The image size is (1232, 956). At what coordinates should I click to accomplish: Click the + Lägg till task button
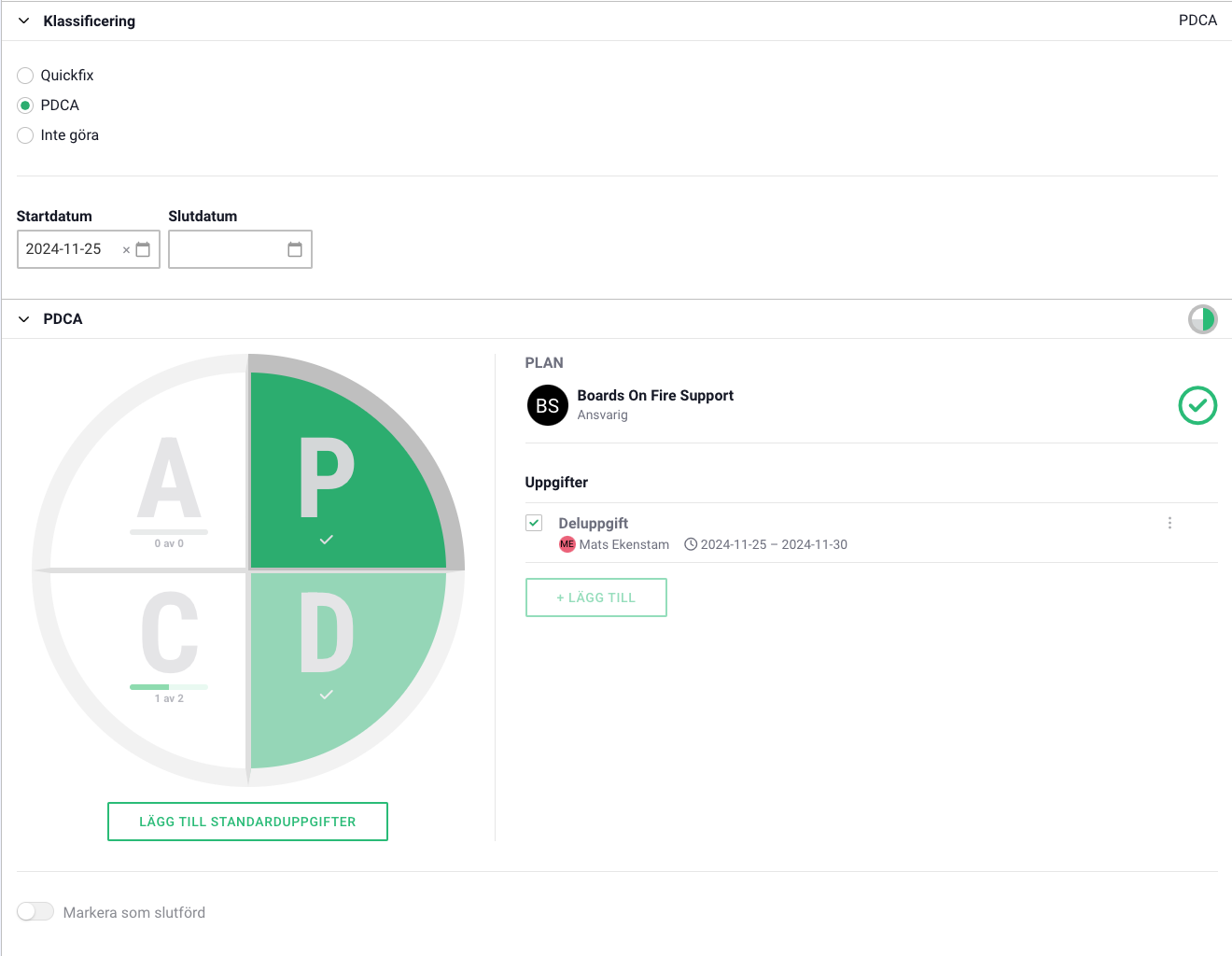(595, 597)
